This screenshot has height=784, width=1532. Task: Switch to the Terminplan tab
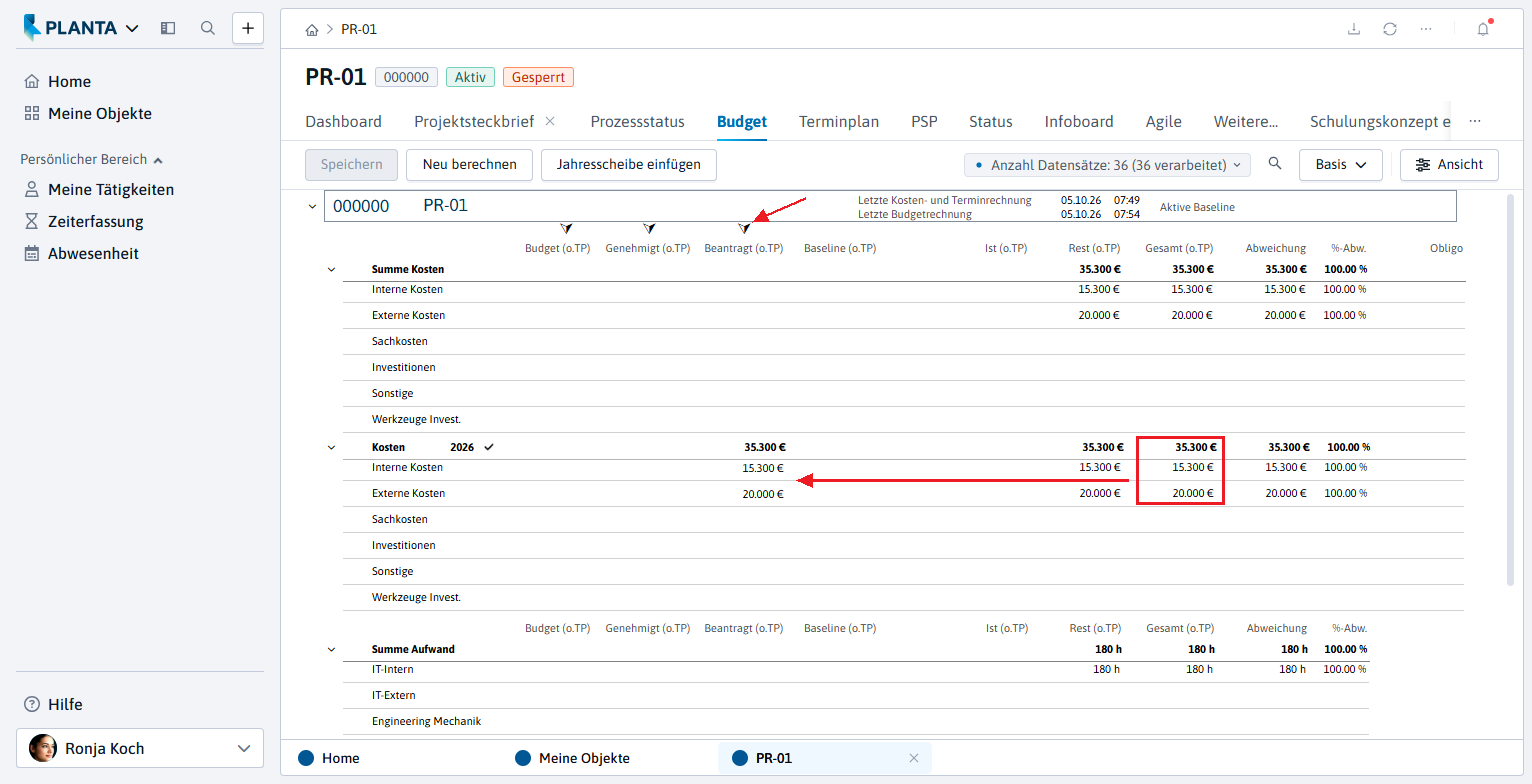[x=839, y=122]
